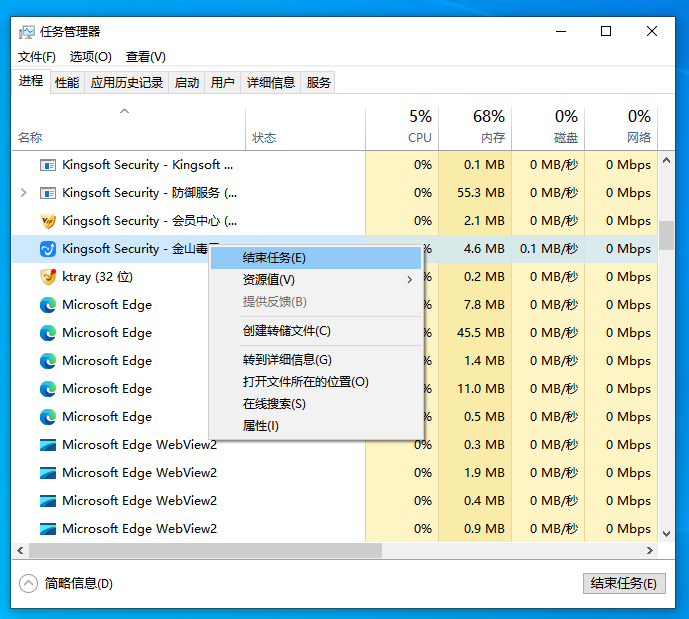Select 打开文件所在的位置(O) menu entry

[316, 382]
